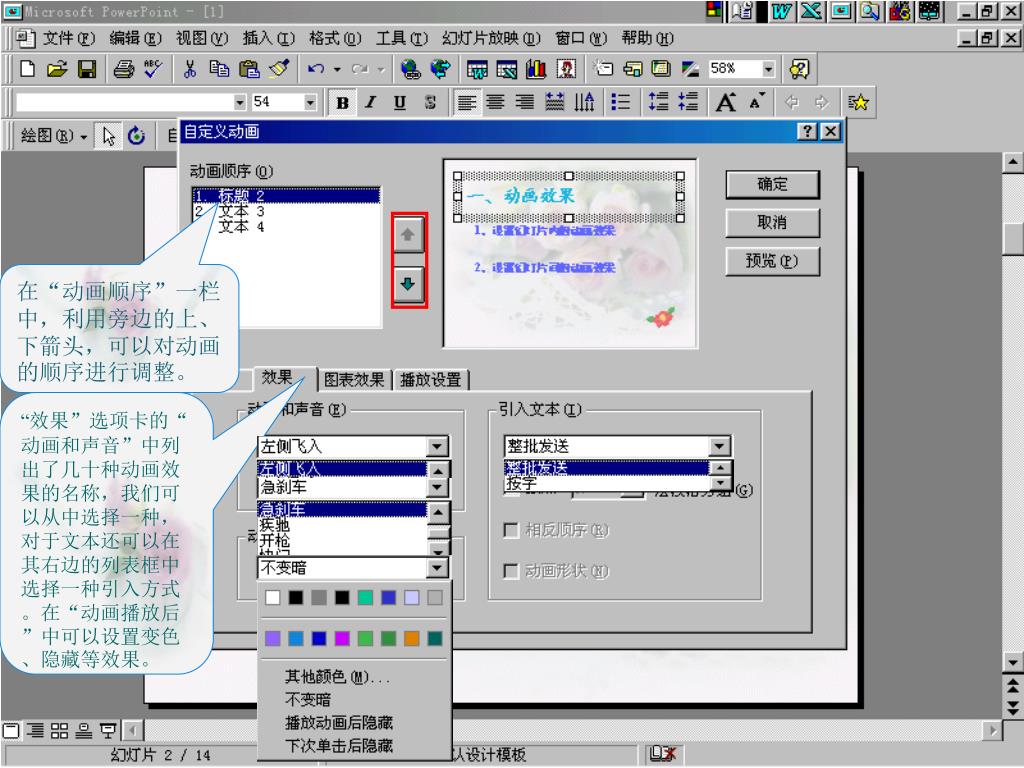Open the 58% zoom dropdown
1024x768 pixels.
[769, 69]
